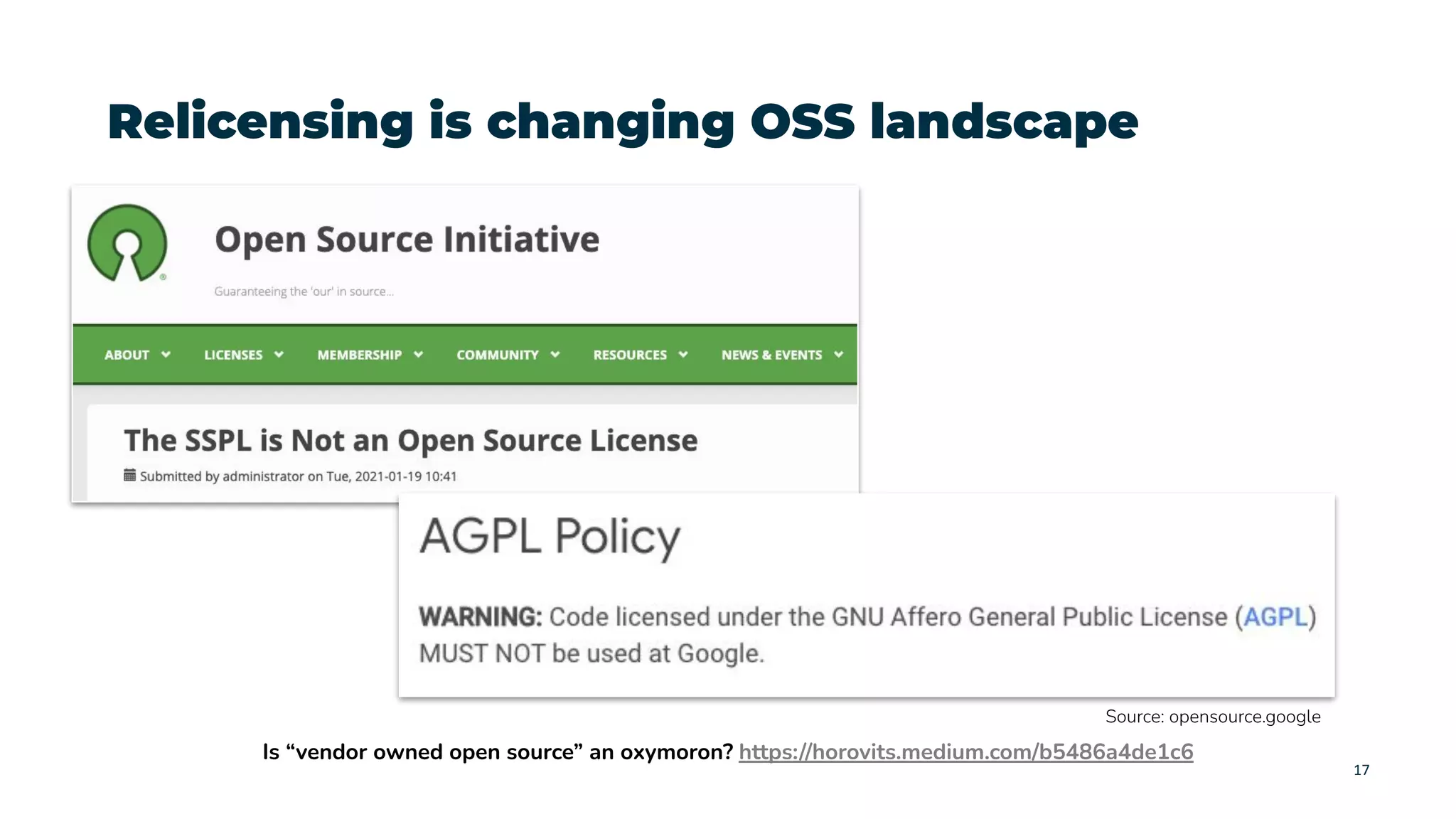Click the AGPL Policy heading
This screenshot has height=819, width=1456.
(550, 536)
